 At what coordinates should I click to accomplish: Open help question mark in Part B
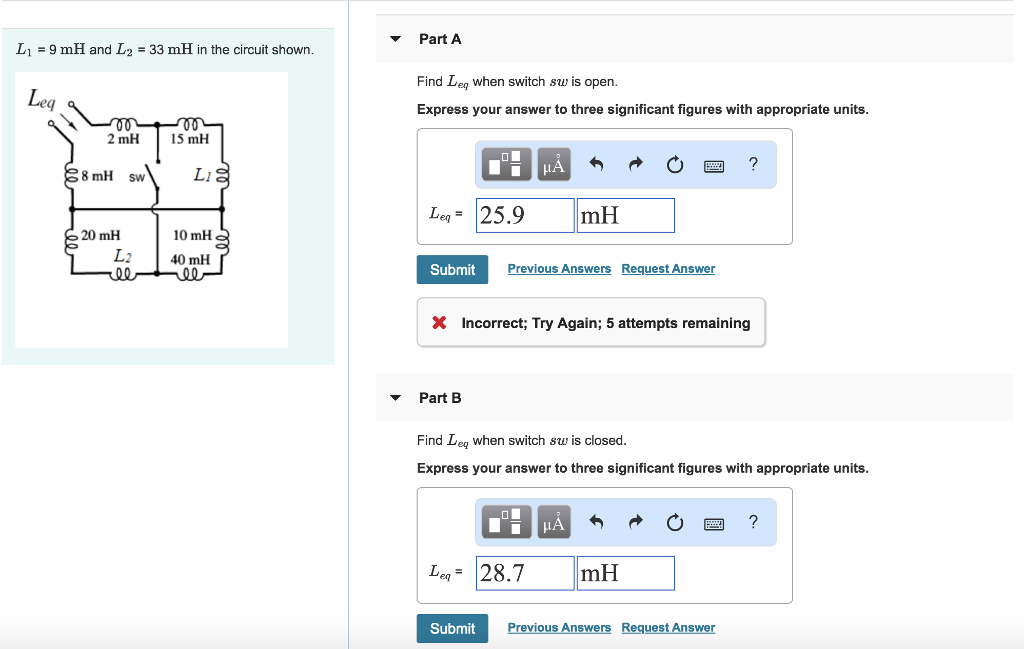click(753, 522)
